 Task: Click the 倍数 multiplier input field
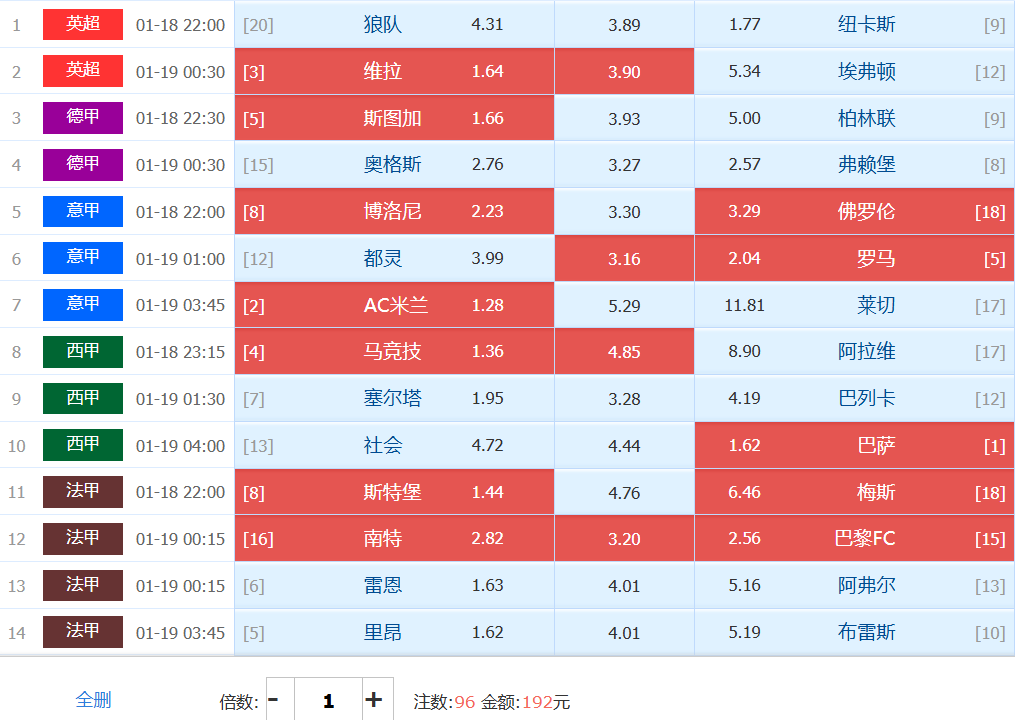(x=327, y=700)
